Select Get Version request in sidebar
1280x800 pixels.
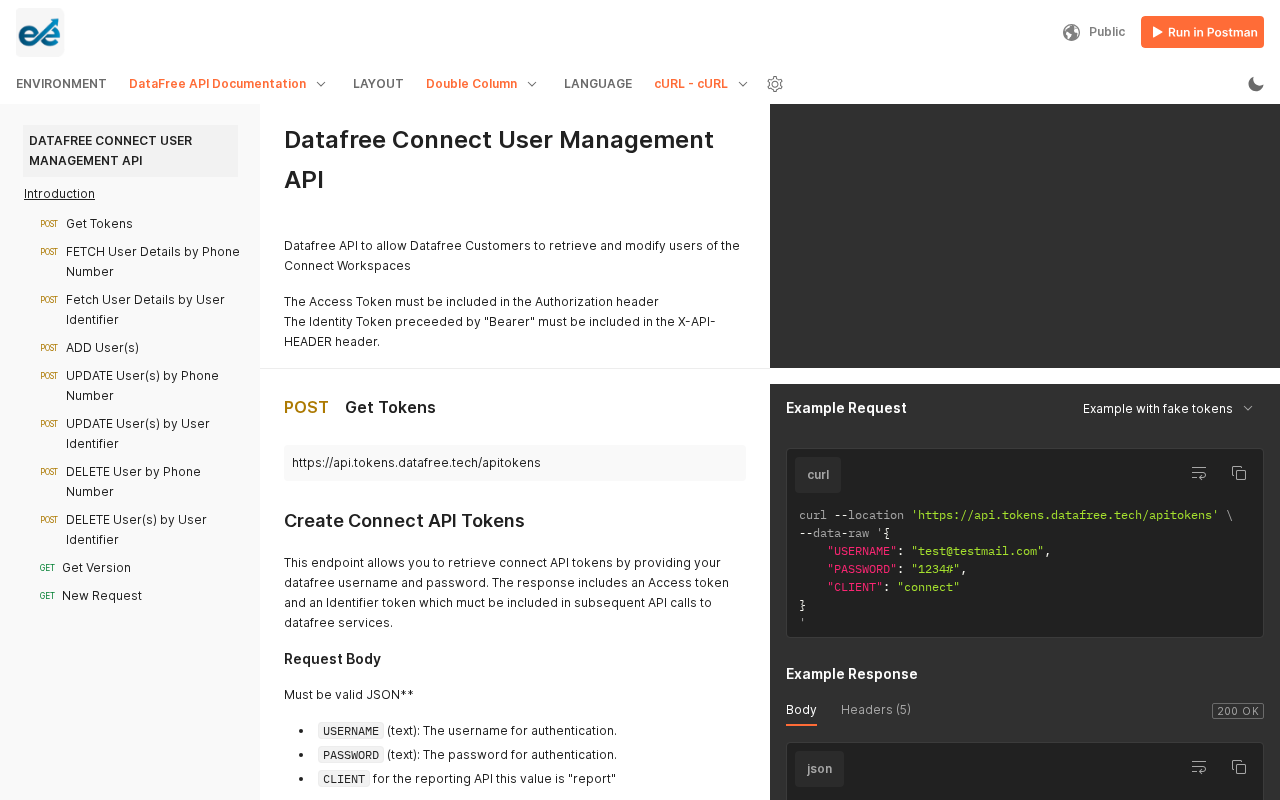click(96, 568)
